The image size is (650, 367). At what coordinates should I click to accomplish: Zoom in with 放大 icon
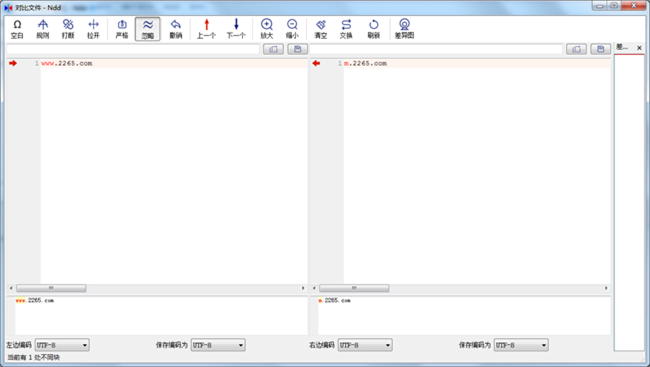click(x=267, y=29)
